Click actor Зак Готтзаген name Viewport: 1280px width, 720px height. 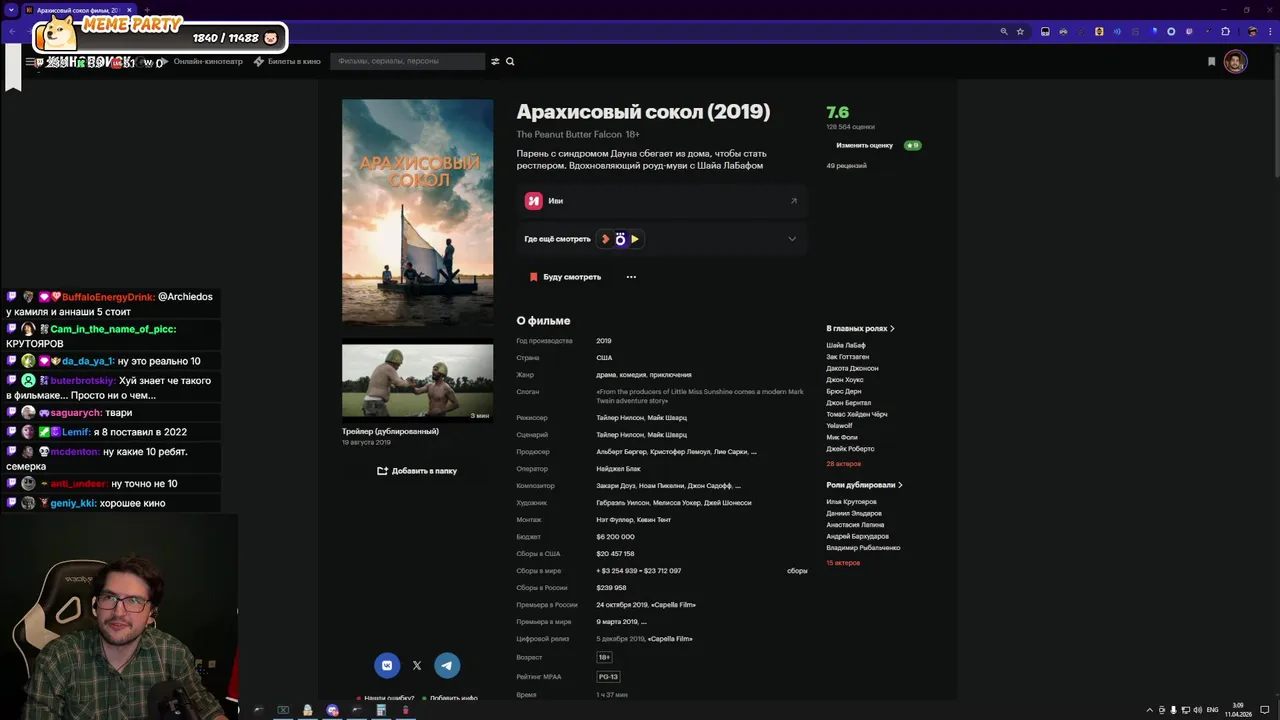[847, 357]
